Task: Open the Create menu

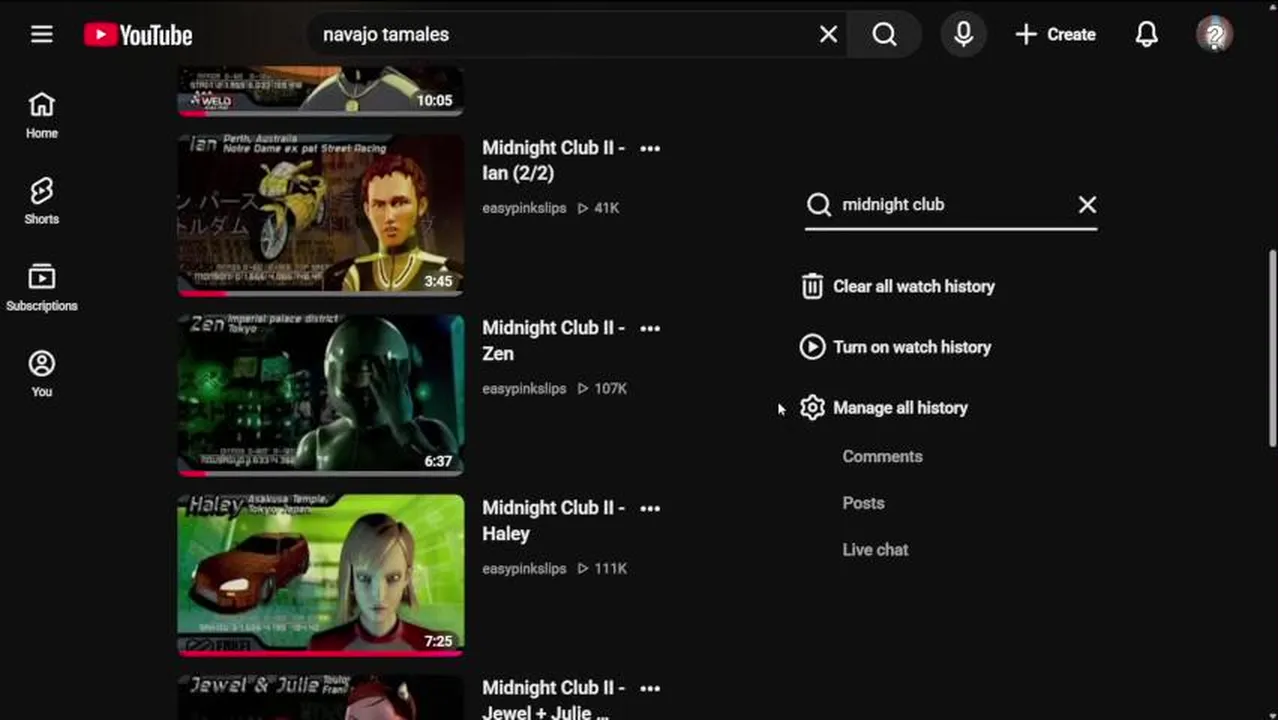Action: tap(1055, 34)
